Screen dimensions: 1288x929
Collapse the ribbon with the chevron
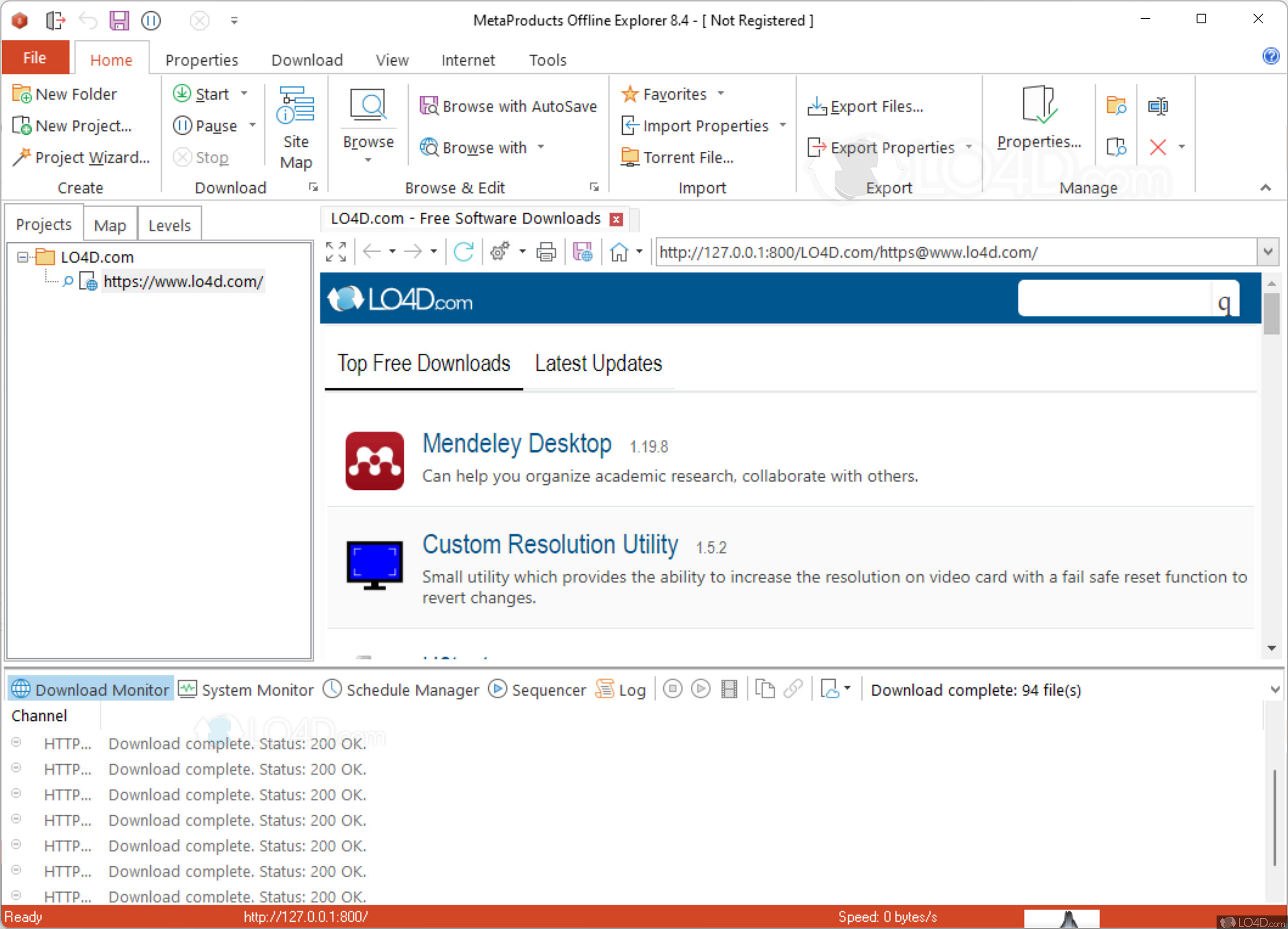[x=1265, y=187]
